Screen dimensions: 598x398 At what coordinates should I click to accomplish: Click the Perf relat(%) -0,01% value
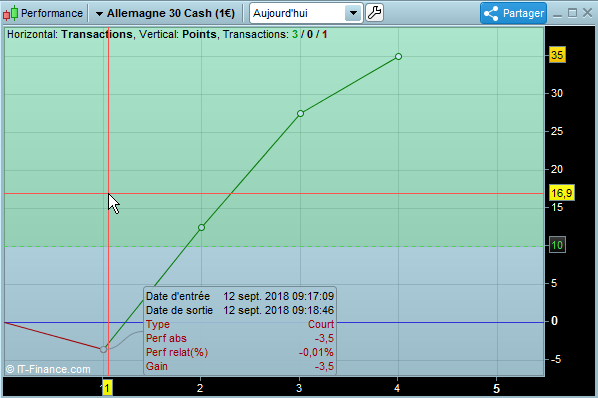pyautogui.click(x=316, y=352)
